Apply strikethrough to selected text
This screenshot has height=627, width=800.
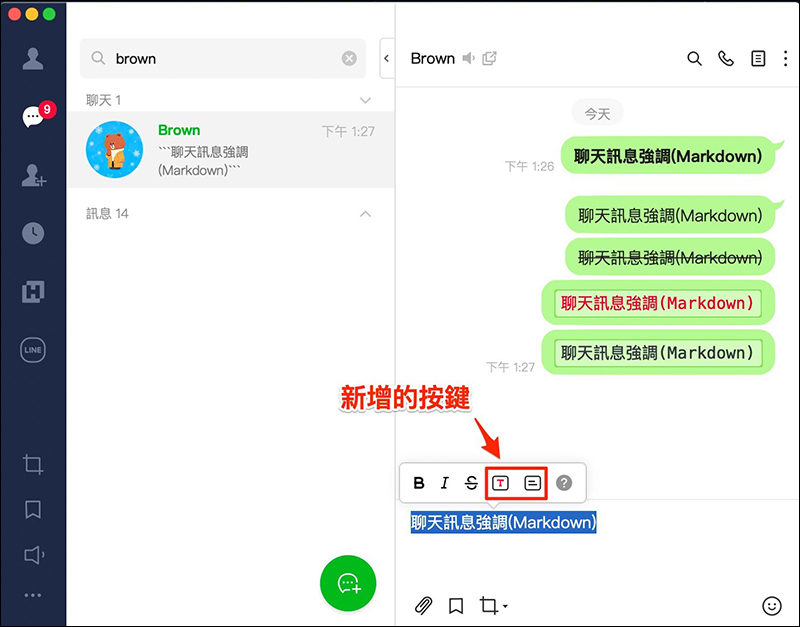471,483
